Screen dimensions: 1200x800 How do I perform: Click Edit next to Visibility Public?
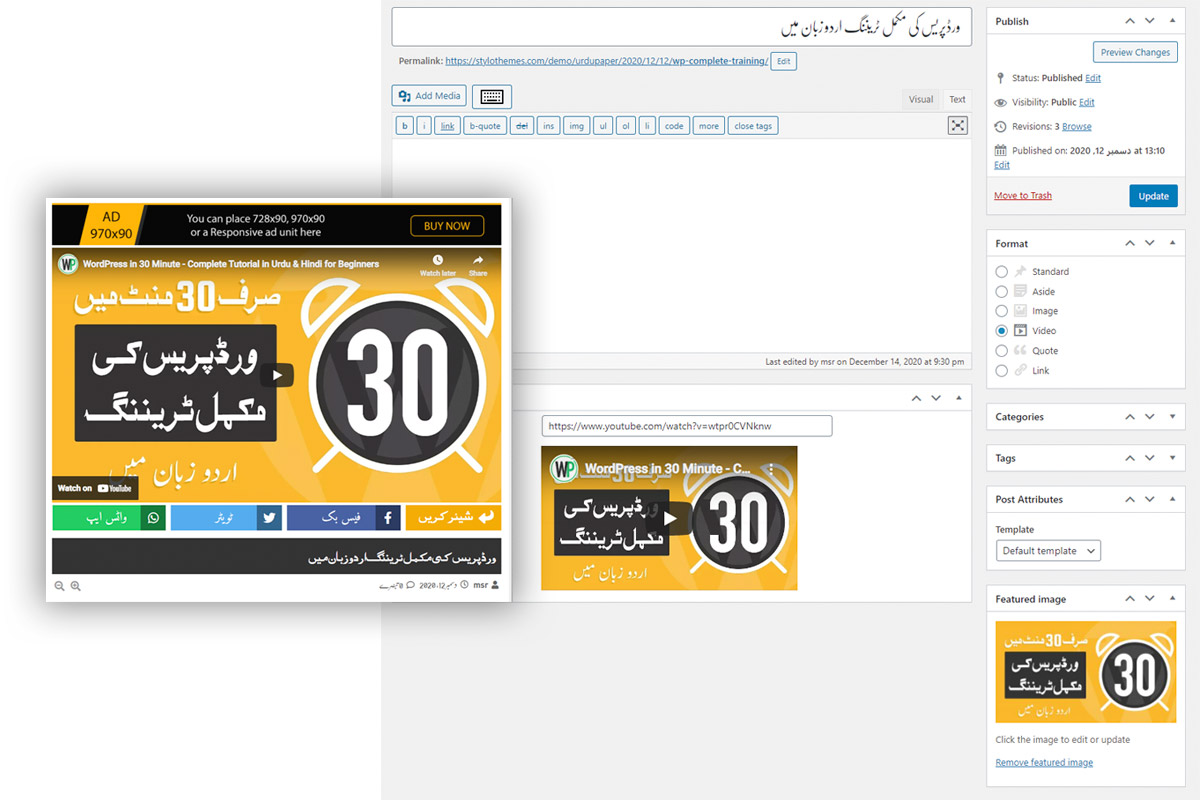(x=1087, y=102)
